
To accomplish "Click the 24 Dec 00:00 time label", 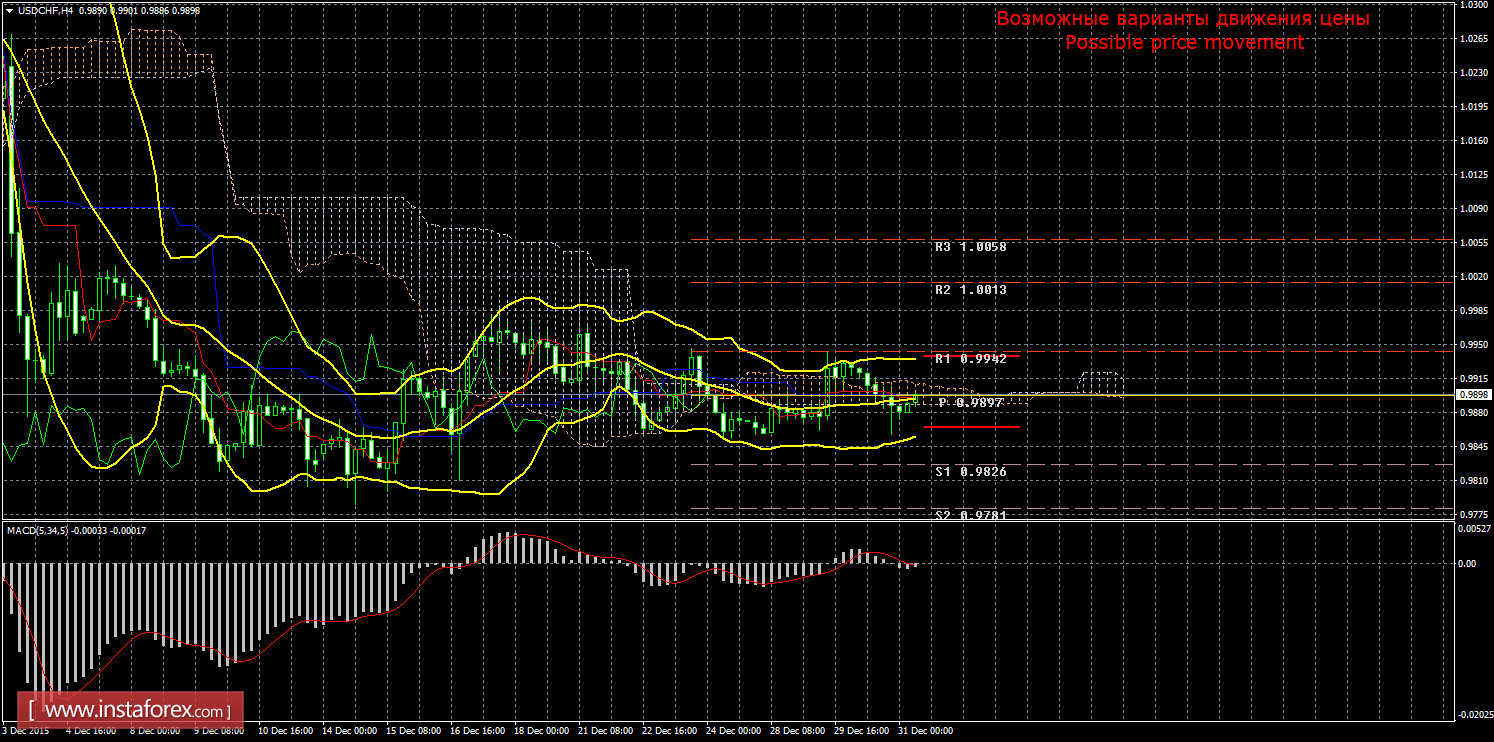I will point(733,731).
